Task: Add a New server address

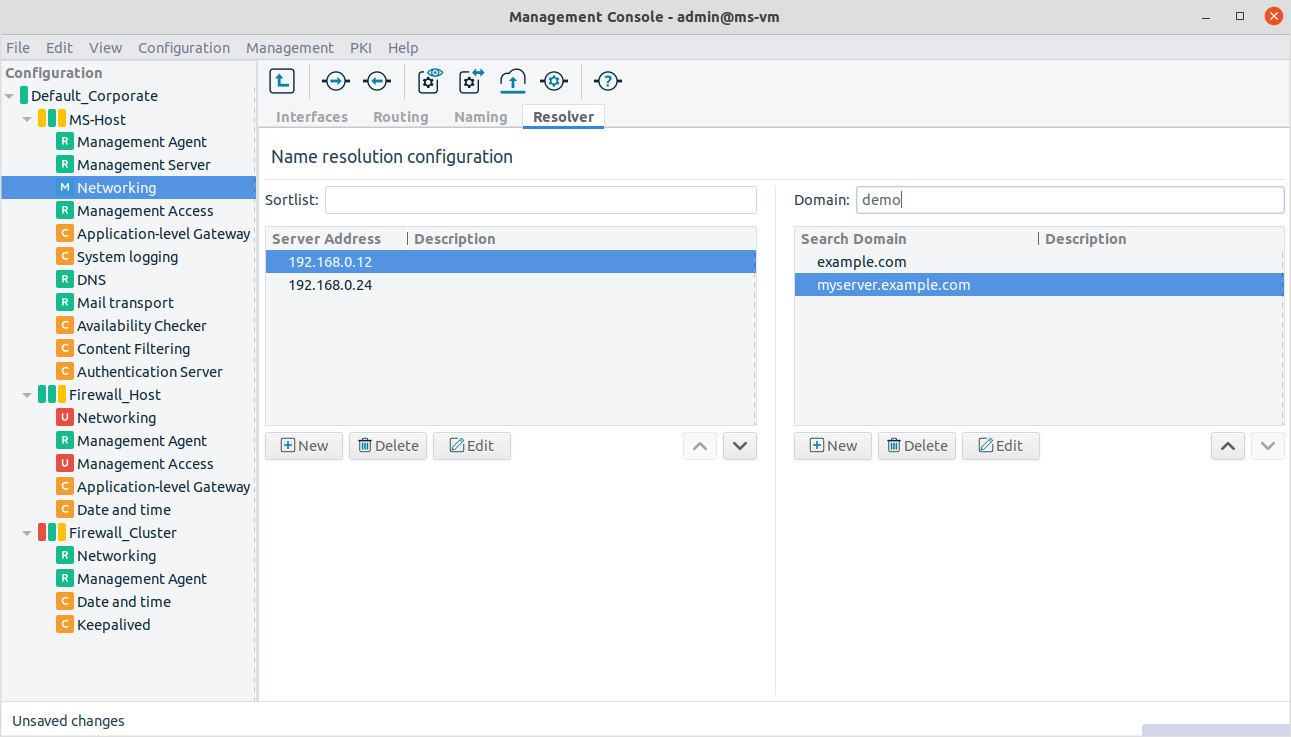Action: click(x=304, y=446)
